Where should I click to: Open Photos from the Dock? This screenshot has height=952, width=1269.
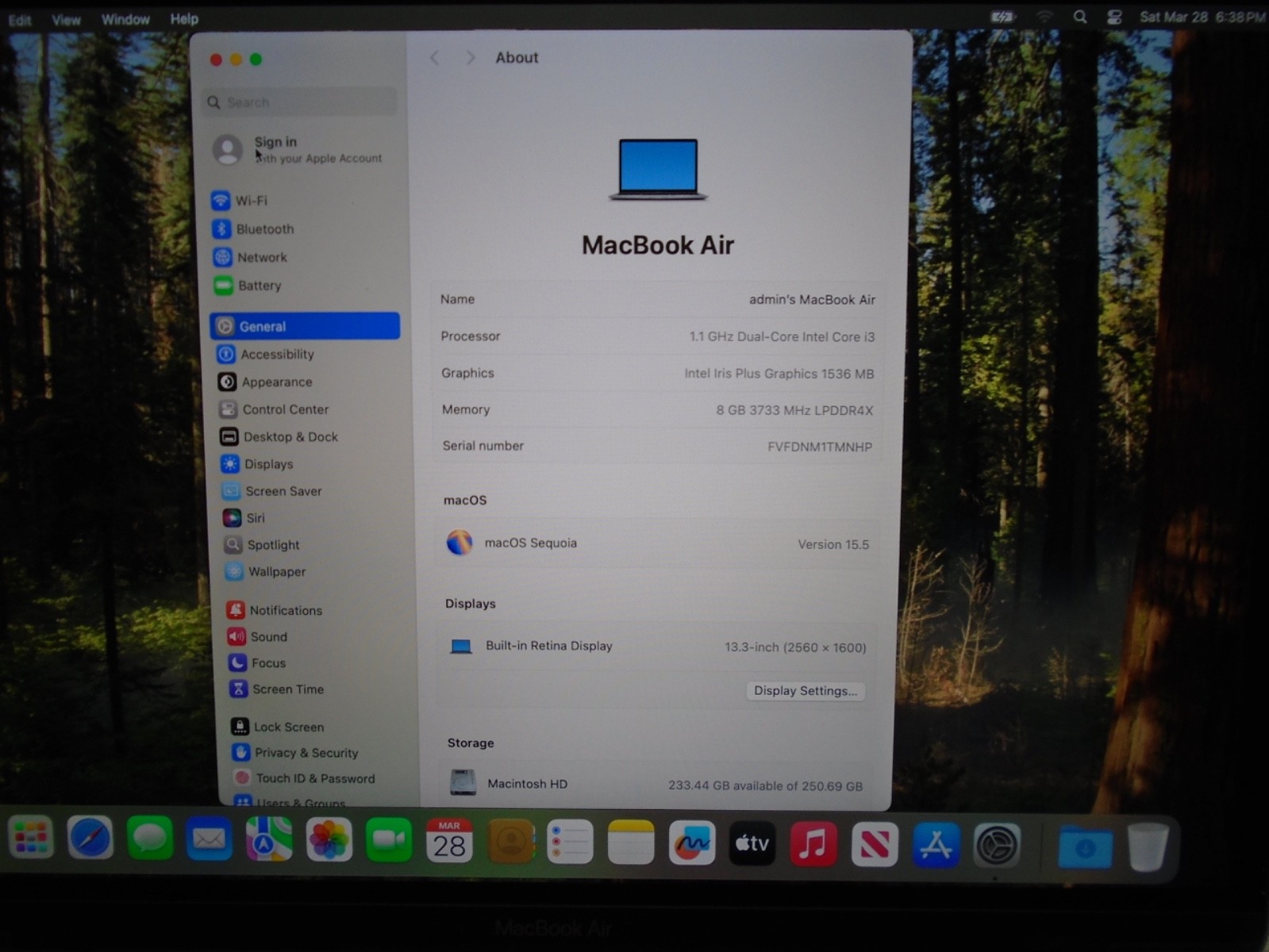point(329,840)
